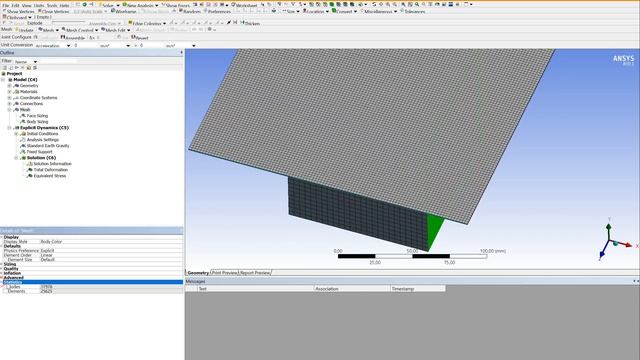
Task: Switch to the Report Preview tab
Action: point(255,273)
